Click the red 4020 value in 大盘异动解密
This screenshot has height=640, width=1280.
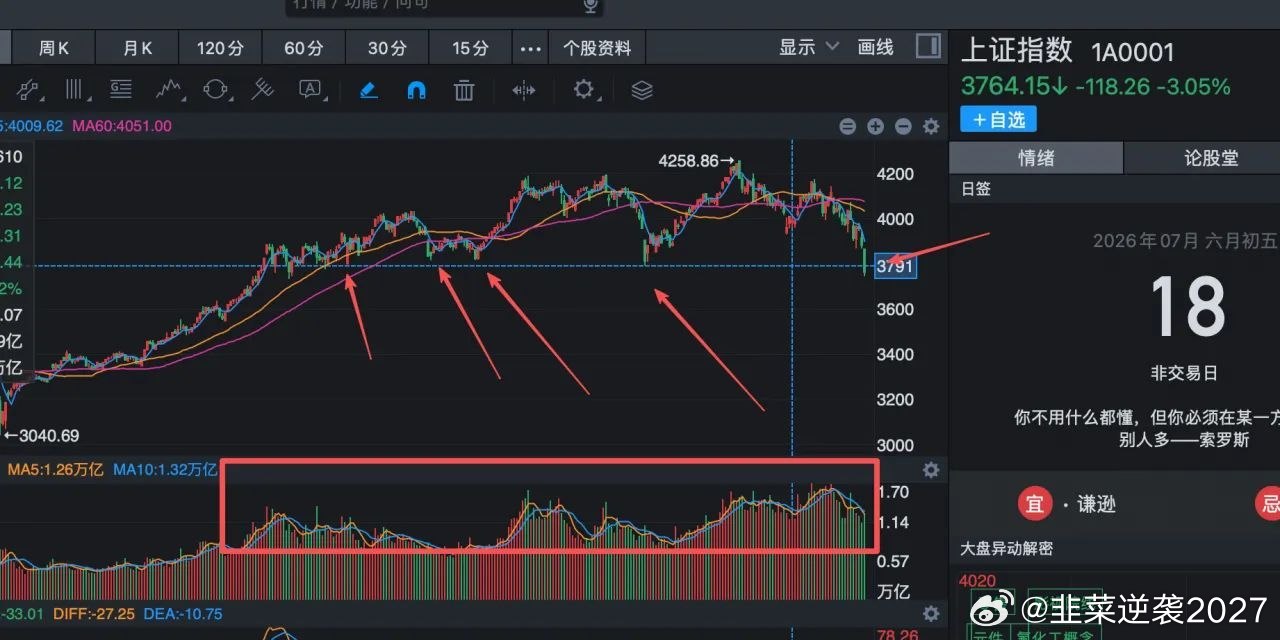tap(976, 581)
